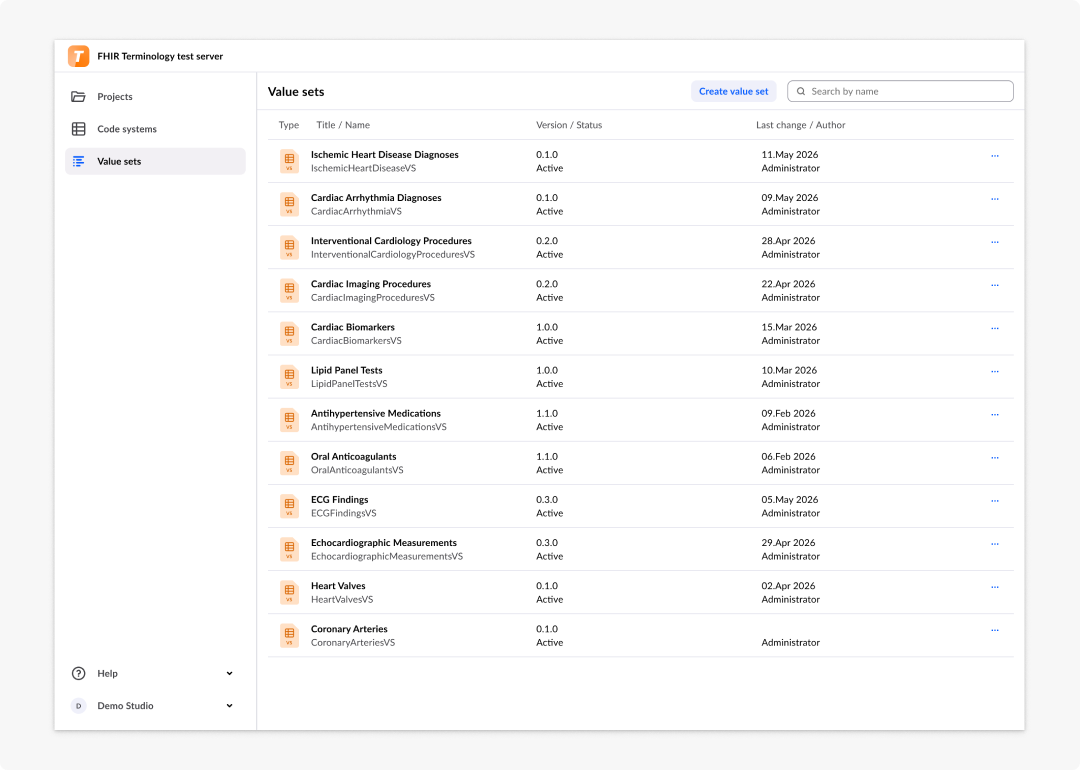The width and height of the screenshot is (1080, 770).
Task: Open more options for Echocardiographic Measurements
Action: [995, 544]
